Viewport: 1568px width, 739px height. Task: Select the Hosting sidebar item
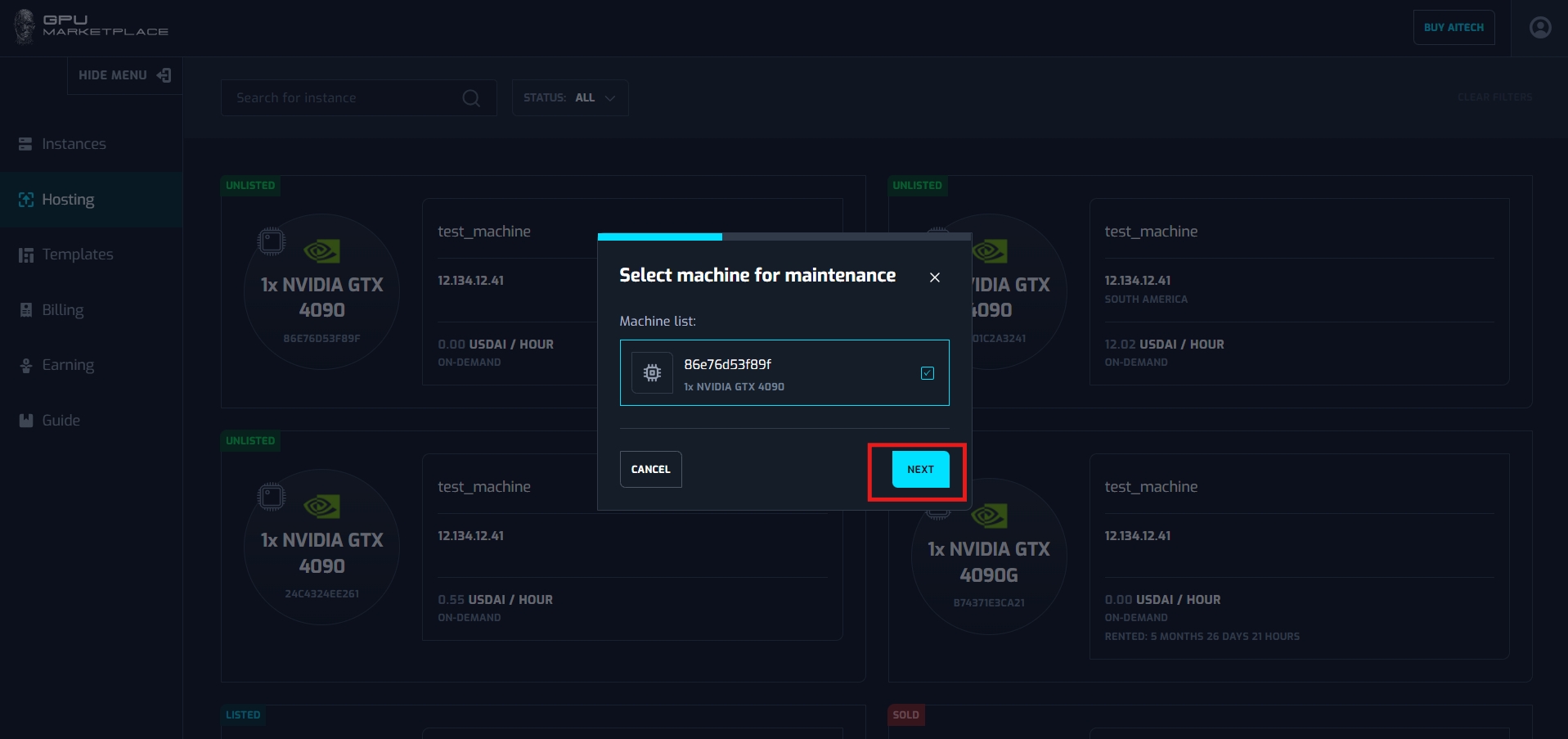click(x=68, y=200)
